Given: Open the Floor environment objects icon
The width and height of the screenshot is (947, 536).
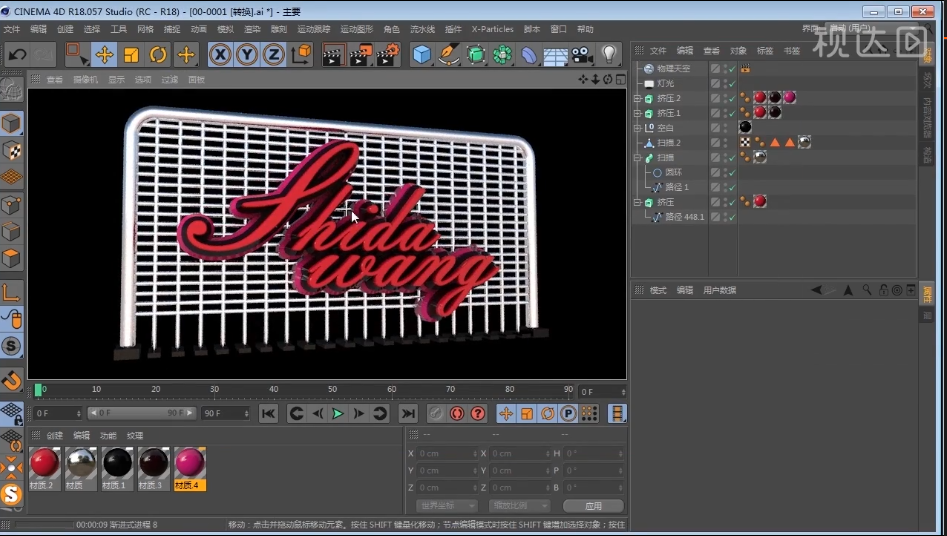Looking at the screenshot, I should 556,56.
